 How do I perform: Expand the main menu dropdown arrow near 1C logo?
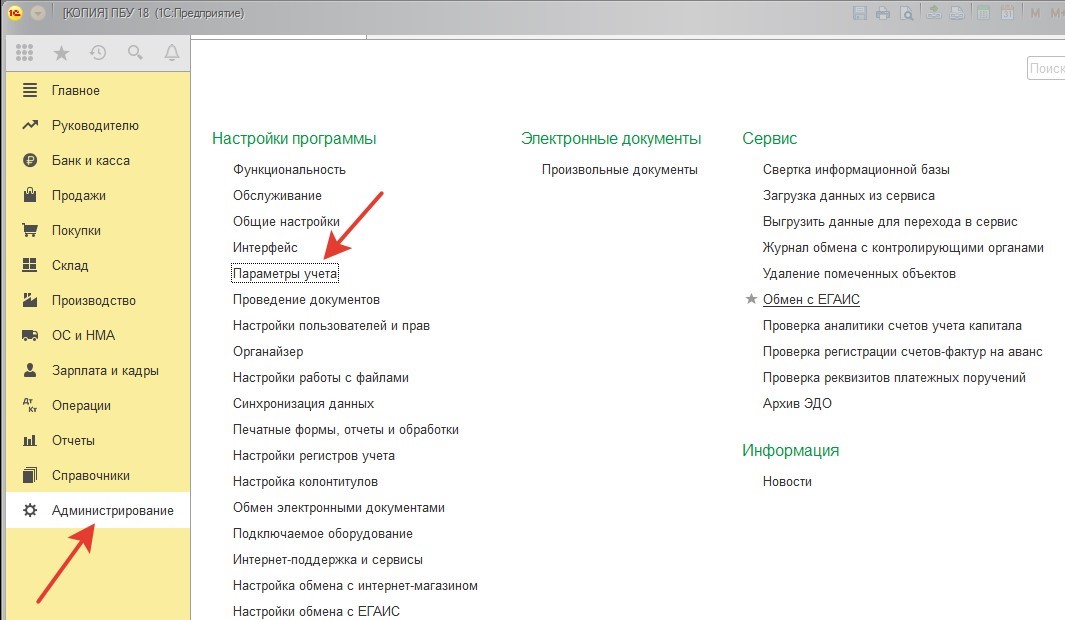(37, 14)
